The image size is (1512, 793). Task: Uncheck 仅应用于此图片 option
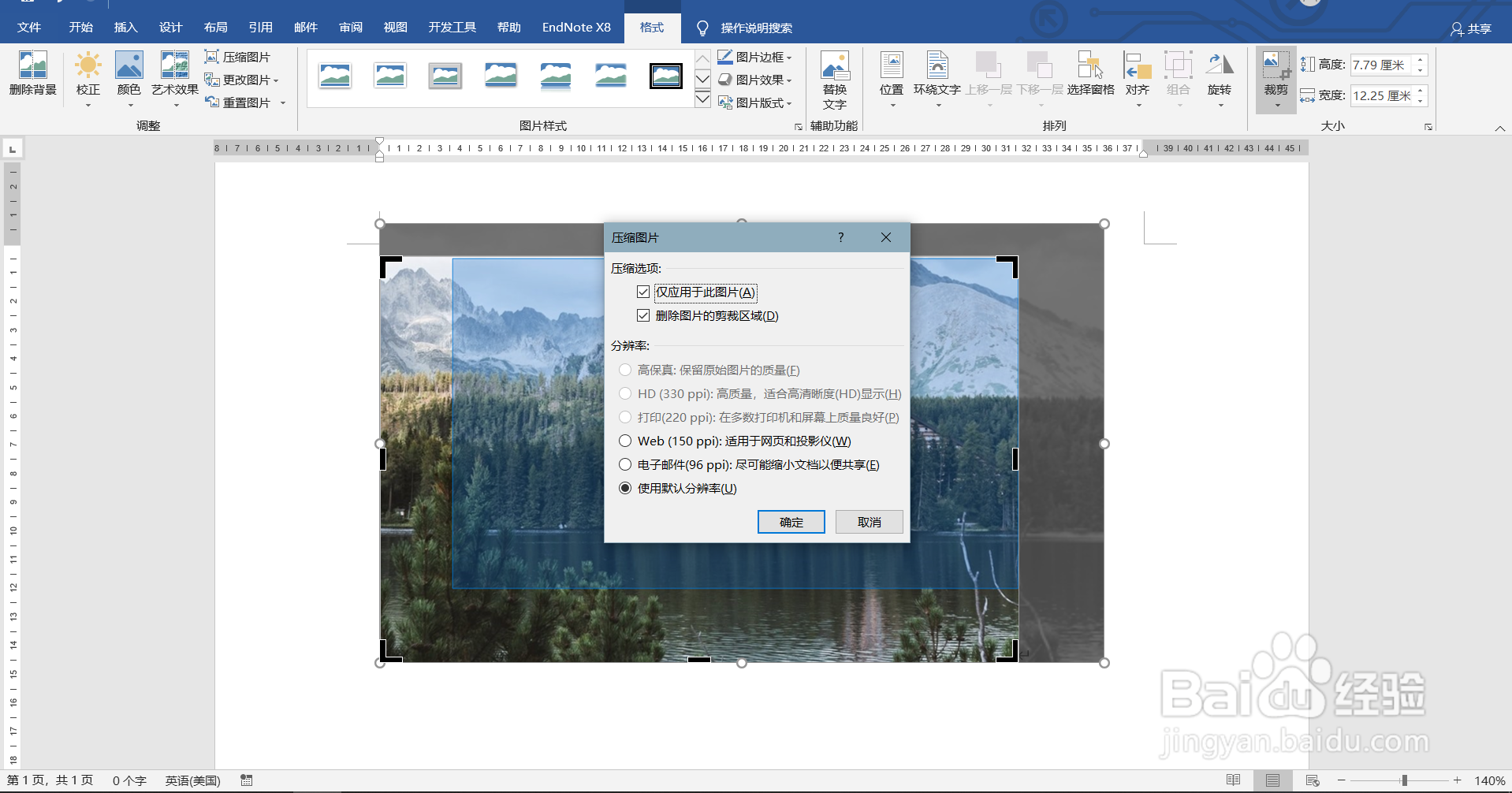click(643, 292)
